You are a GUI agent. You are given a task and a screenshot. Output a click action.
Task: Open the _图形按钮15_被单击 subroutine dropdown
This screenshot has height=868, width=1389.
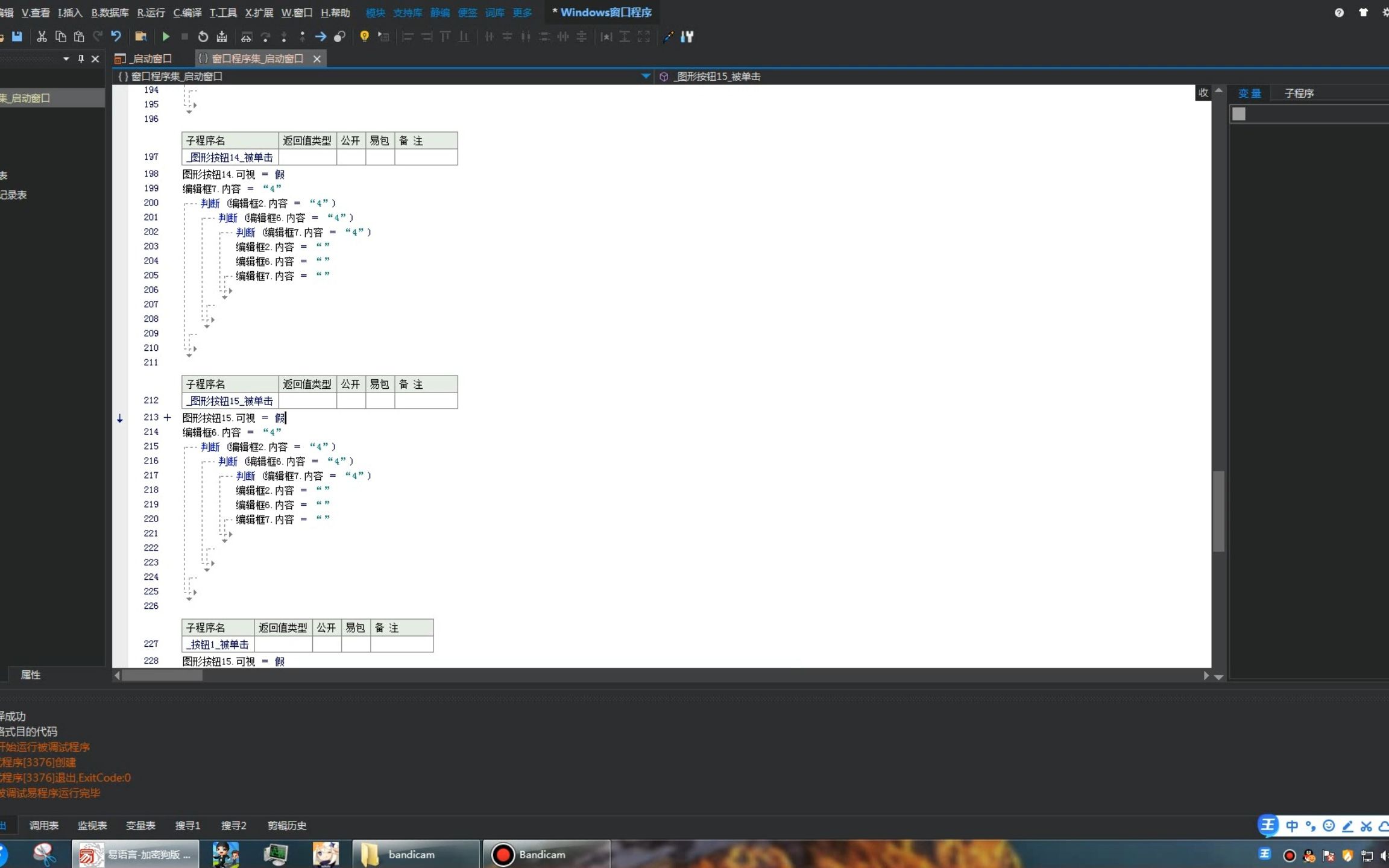pyautogui.click(x=717, y=77)
